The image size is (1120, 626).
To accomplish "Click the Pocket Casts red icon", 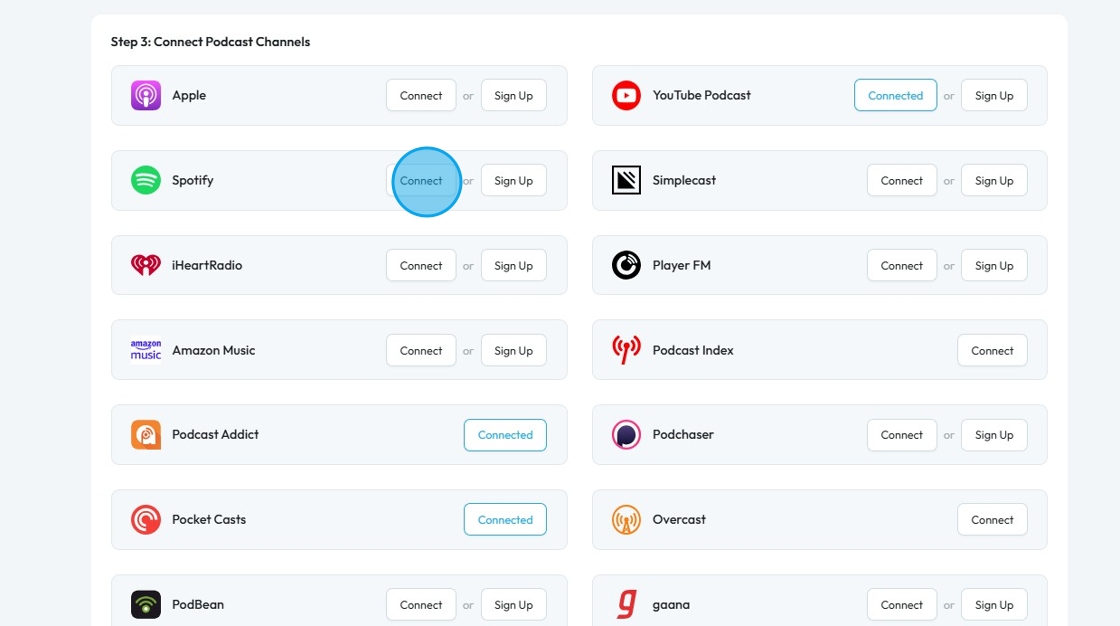I will [146, 520].
